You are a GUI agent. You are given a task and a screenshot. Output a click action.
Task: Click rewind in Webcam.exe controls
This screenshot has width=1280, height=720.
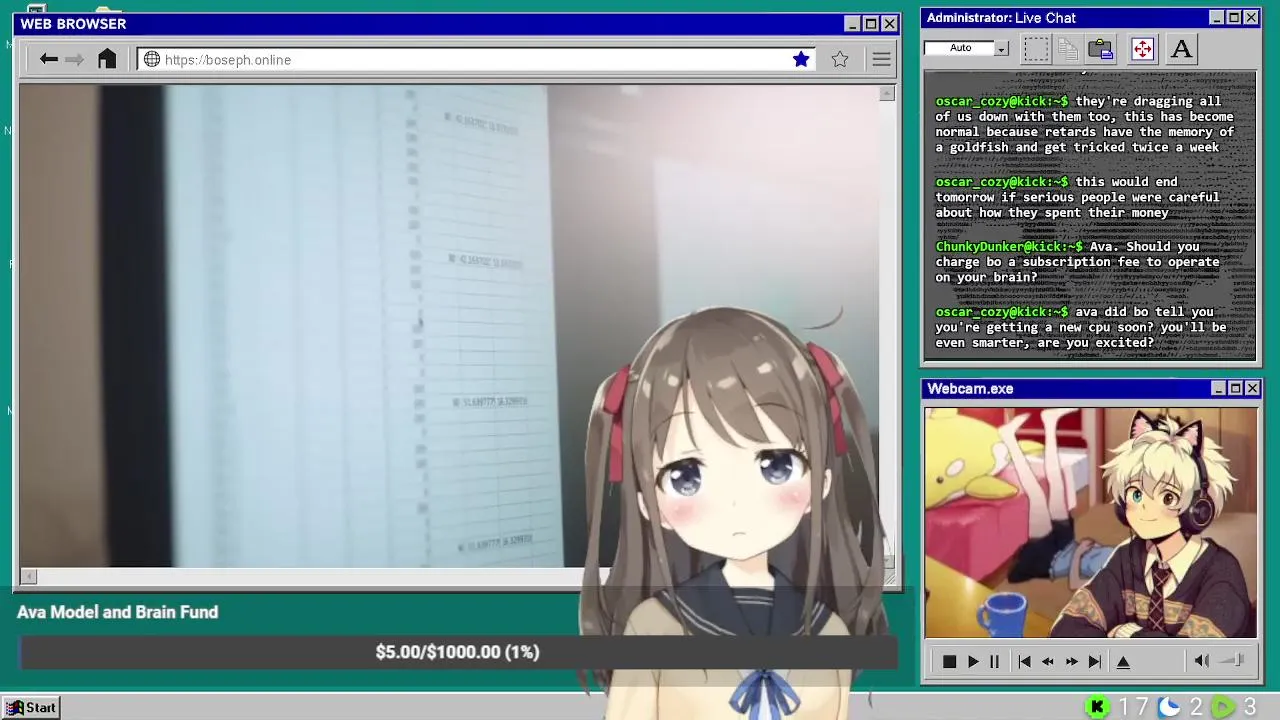1047,661
